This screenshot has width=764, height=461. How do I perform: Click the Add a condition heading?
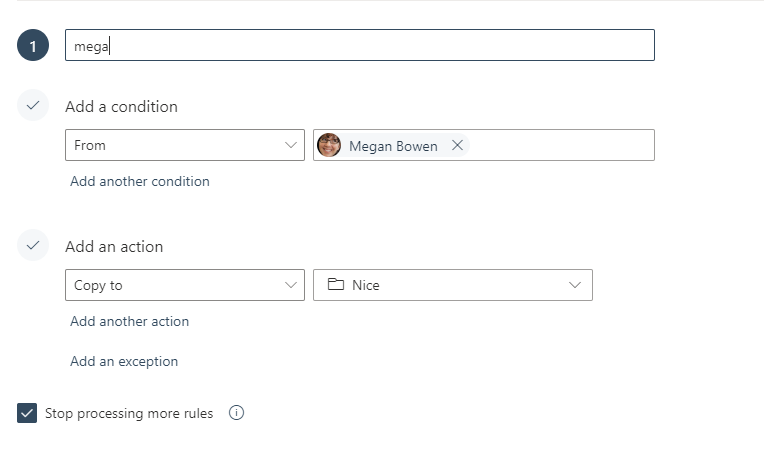(121, 106)
